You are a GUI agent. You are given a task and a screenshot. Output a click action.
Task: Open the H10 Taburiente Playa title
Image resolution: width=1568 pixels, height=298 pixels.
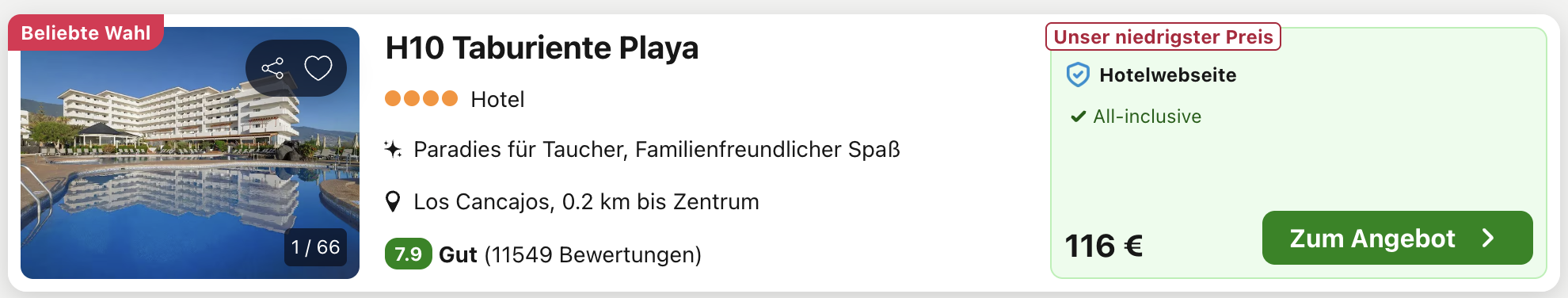(x=542, y=48)
